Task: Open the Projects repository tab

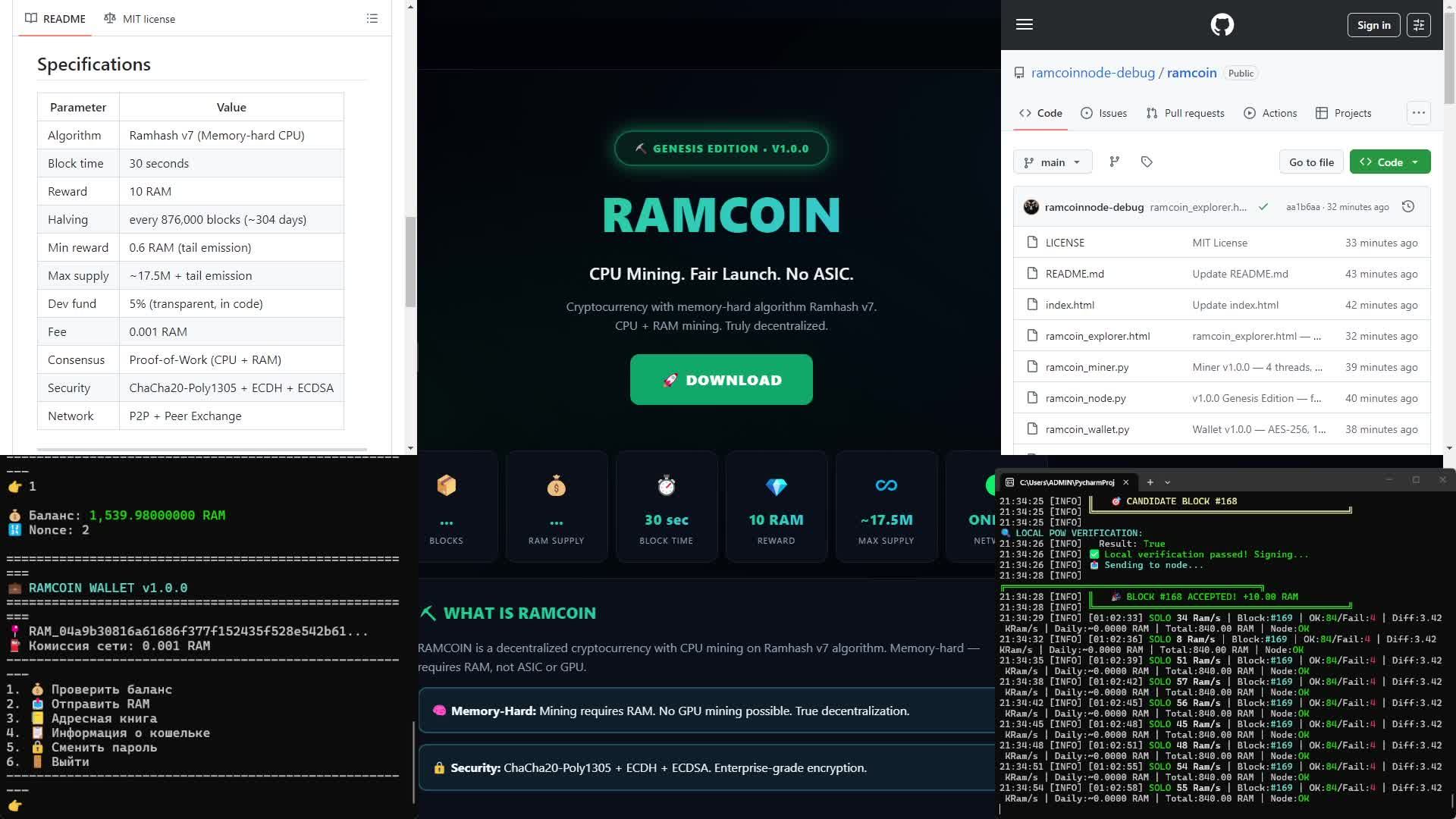Action: coord(1344,113)
